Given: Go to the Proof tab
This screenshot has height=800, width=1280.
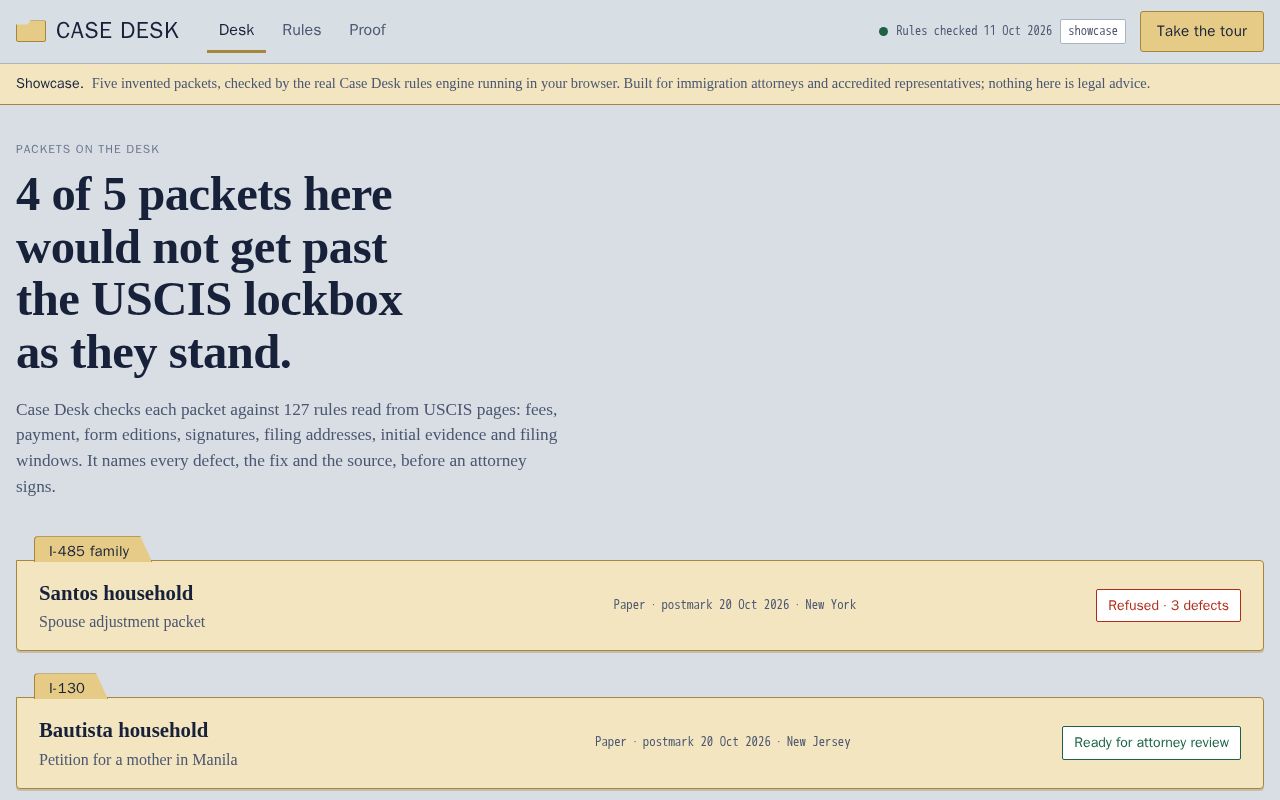Looking at the screenshot, I should (x=367, y=30).
